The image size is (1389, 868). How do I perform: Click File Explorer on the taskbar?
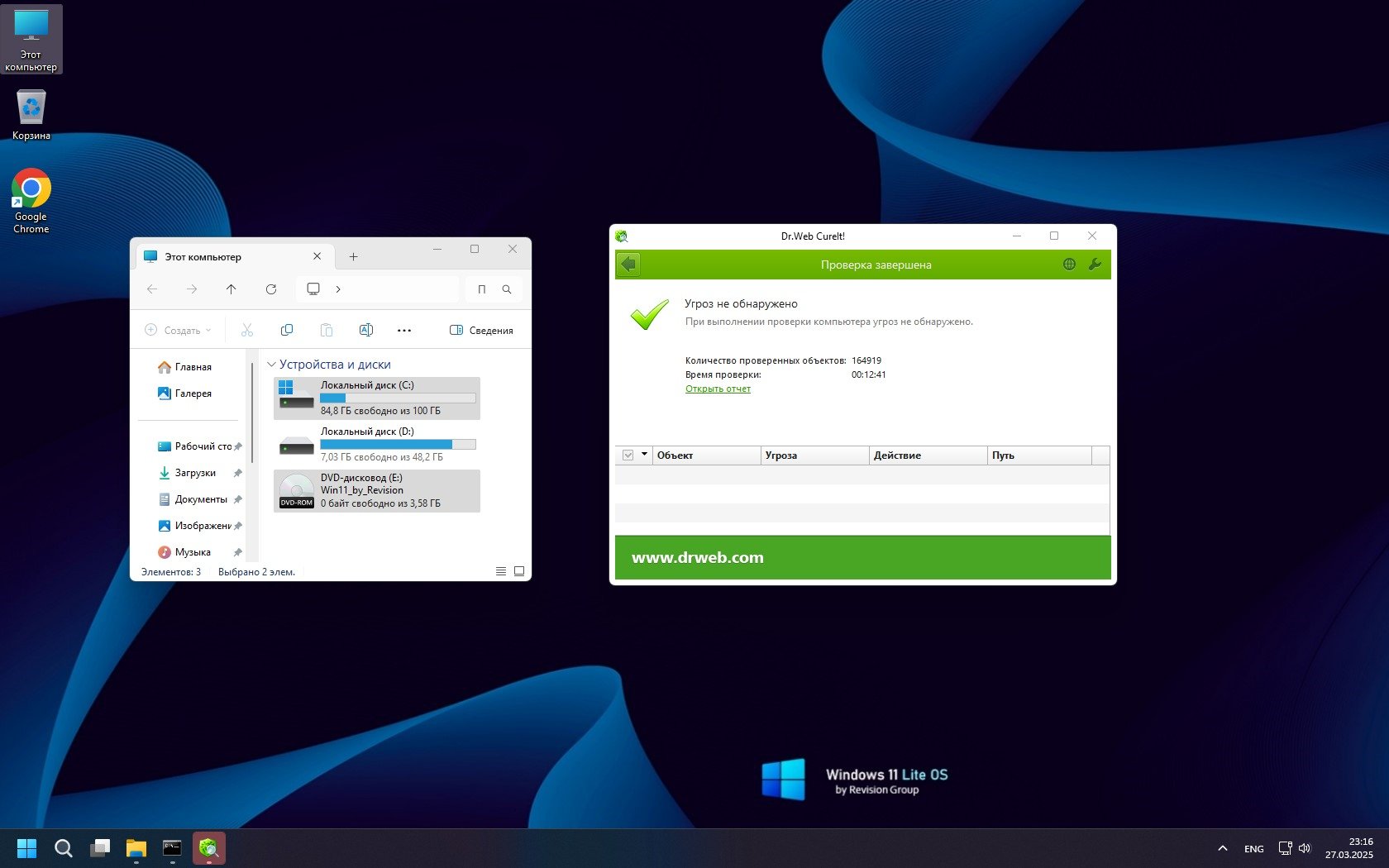click(x=136, y=848)
